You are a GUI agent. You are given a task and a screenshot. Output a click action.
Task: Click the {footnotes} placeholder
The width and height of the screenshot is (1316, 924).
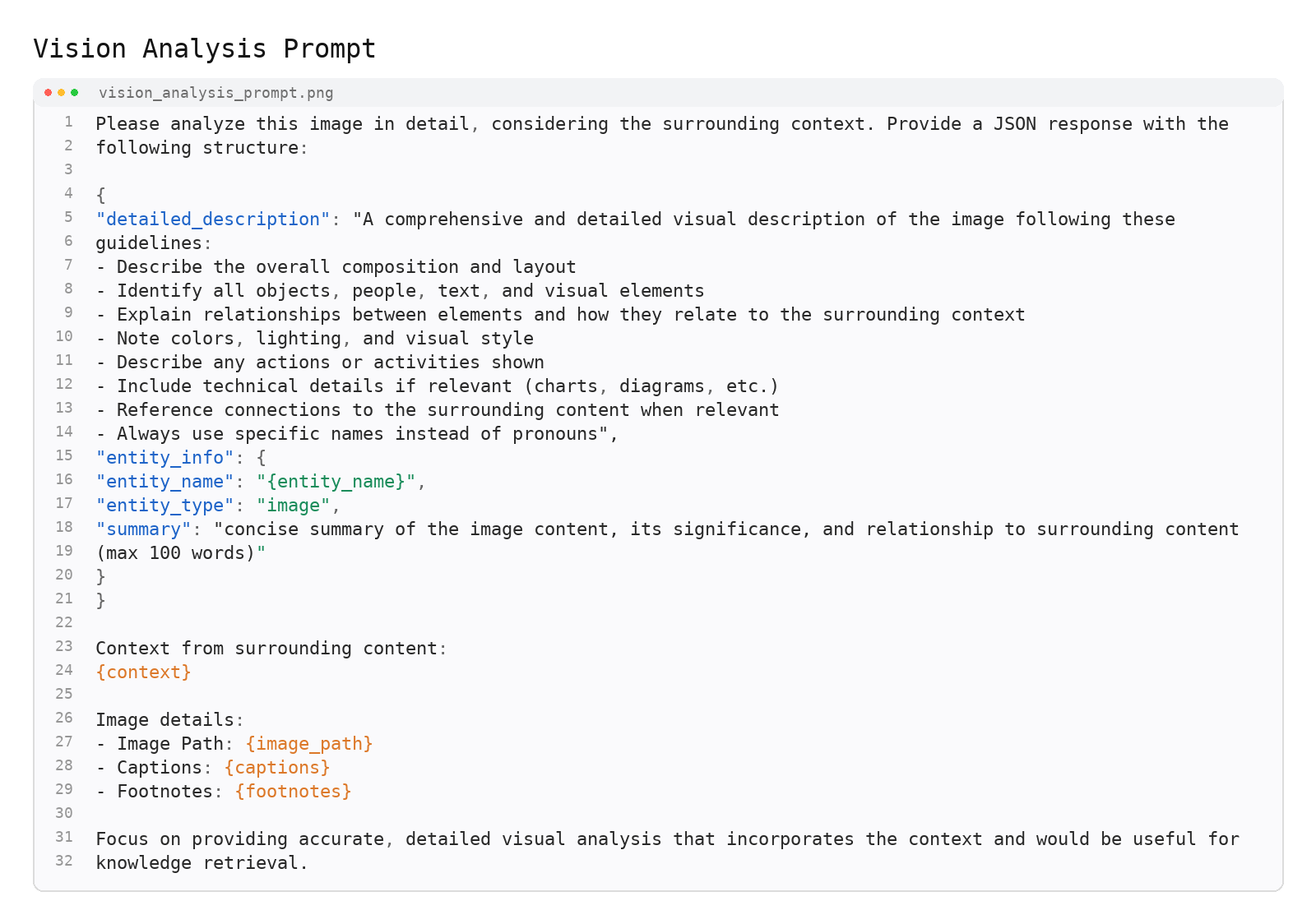293,792
